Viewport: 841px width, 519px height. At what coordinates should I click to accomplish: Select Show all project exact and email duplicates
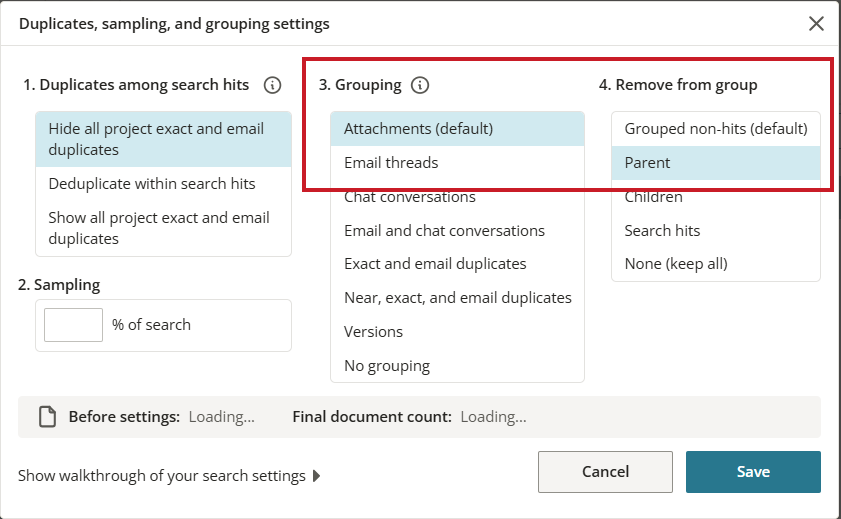[x=164, y=228]
